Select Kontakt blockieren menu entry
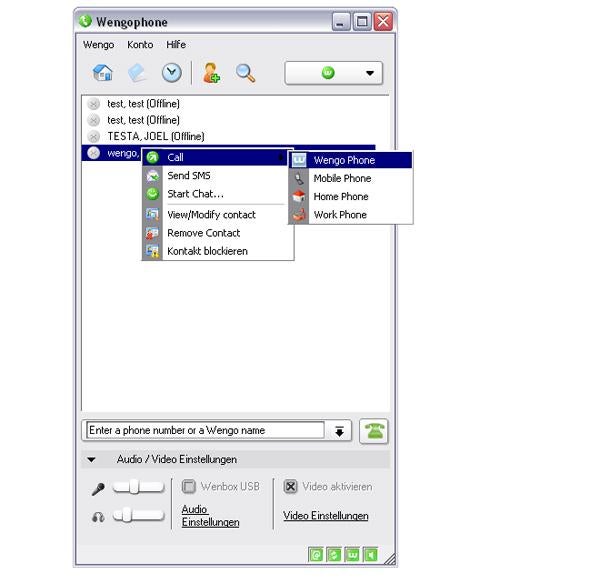The width and height of the screenshot is (600, 584). pyautogui.click(x=218, y=251)
